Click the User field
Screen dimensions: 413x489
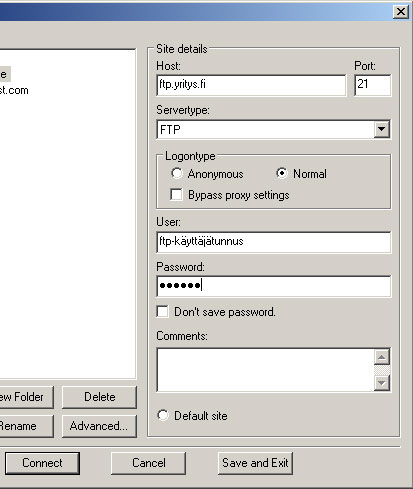coord(273,242)
